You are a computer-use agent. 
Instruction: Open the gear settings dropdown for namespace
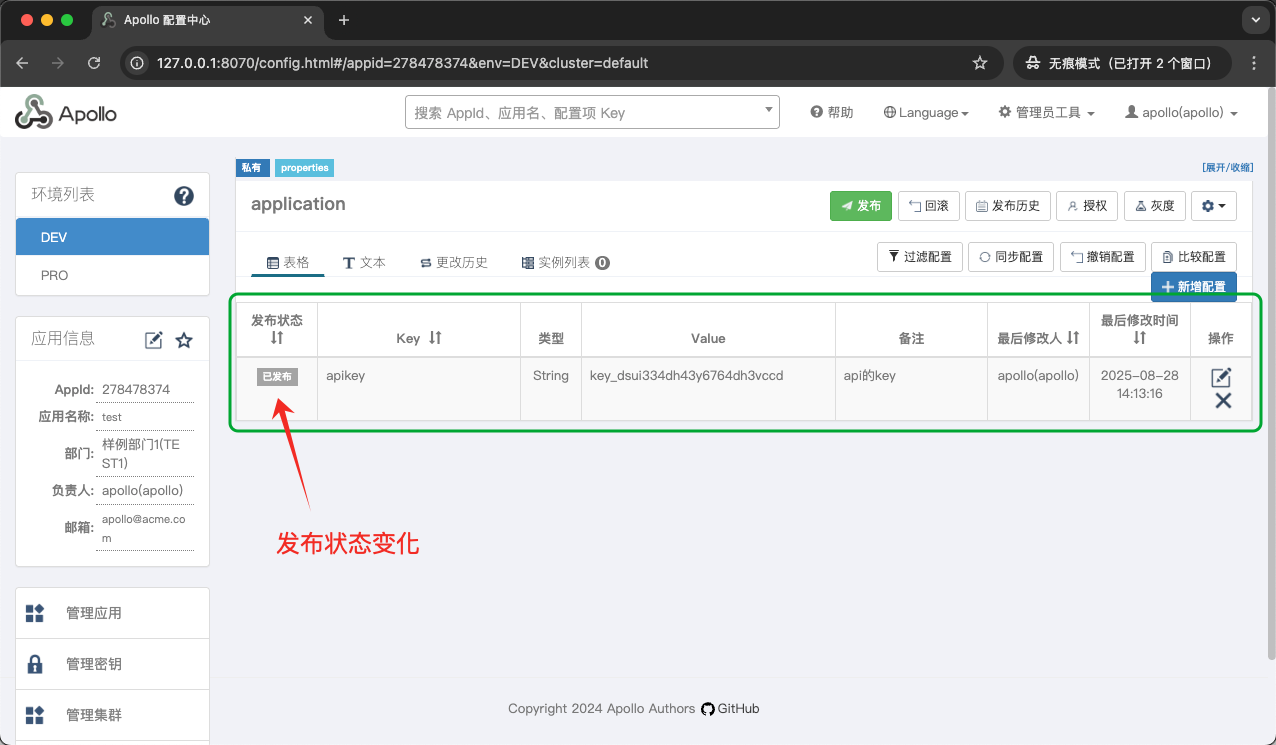point(1214,206)
